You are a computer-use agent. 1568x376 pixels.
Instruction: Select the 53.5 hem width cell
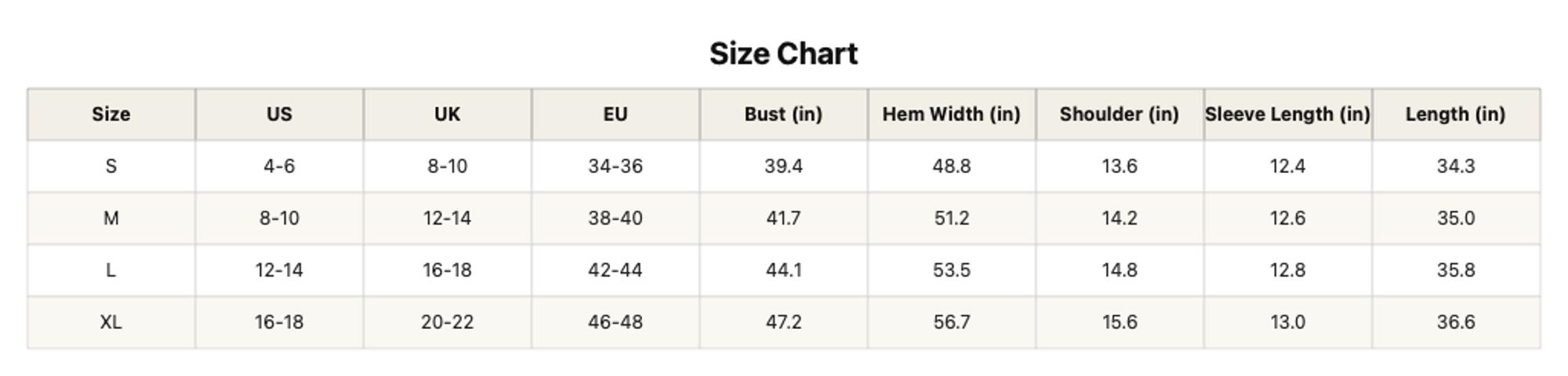pos(952,270)
